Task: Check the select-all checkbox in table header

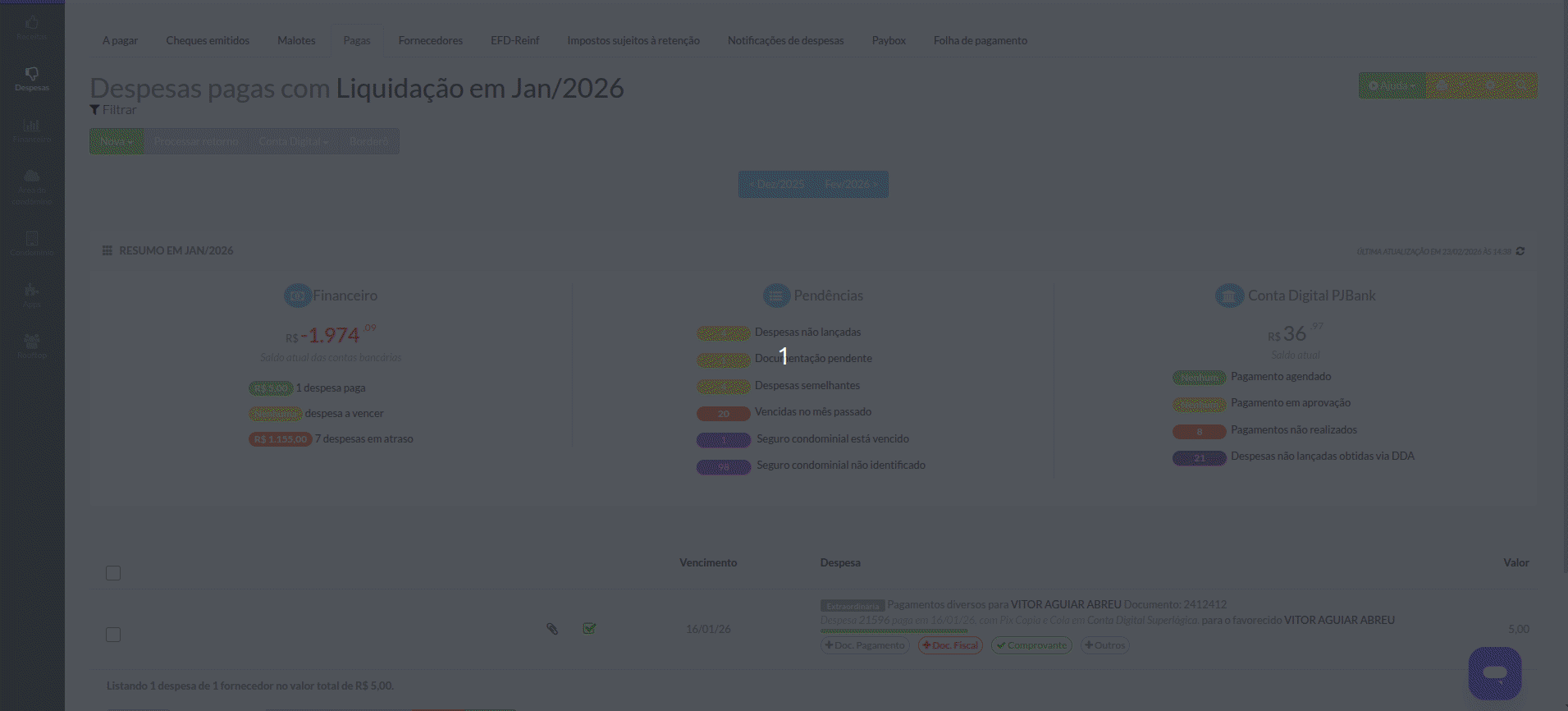Action: tap(113, 573)
